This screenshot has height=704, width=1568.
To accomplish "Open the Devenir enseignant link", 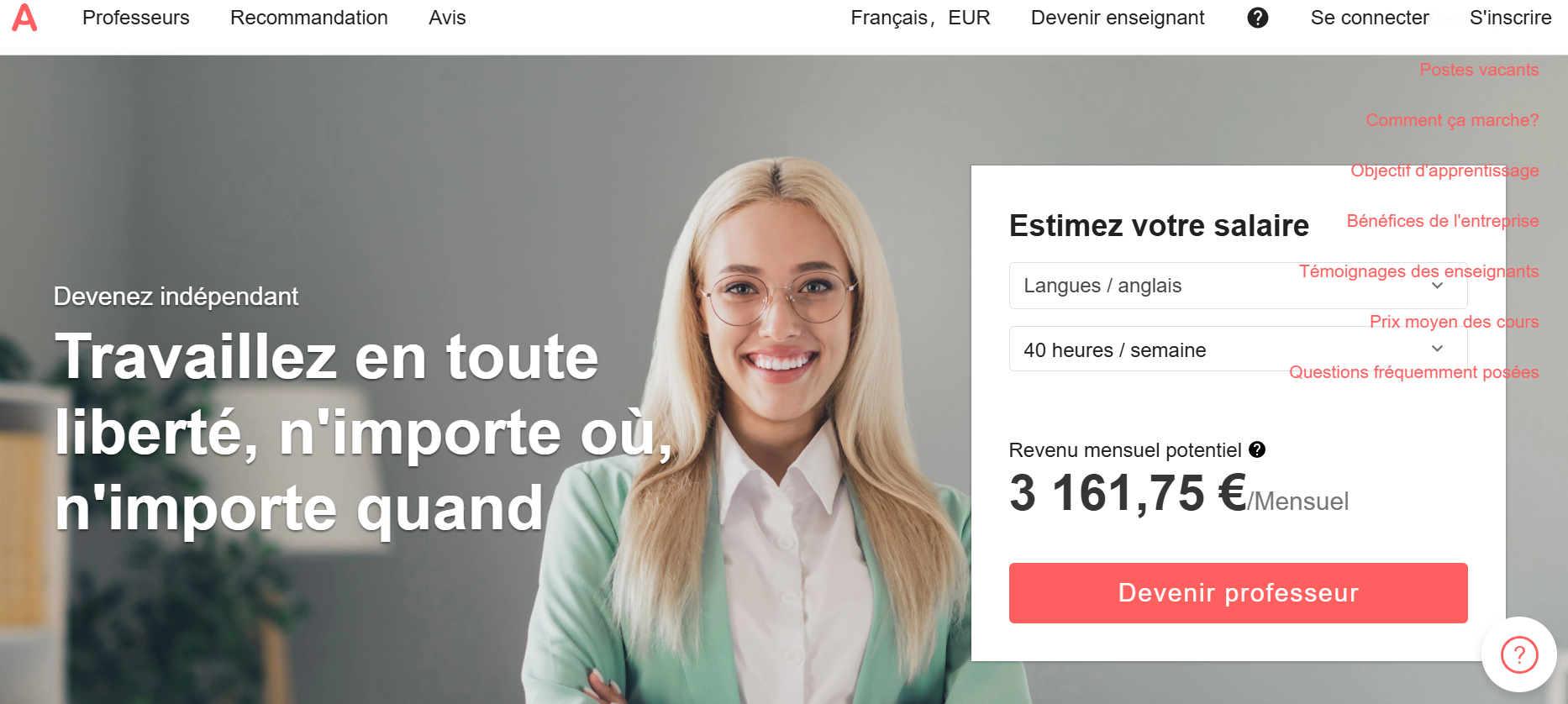I will tap(1118, 18).
